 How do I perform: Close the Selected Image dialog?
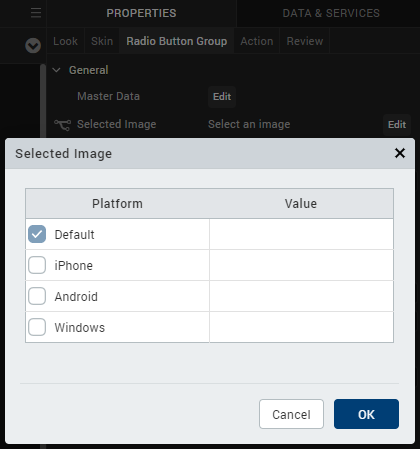[400, 153]
